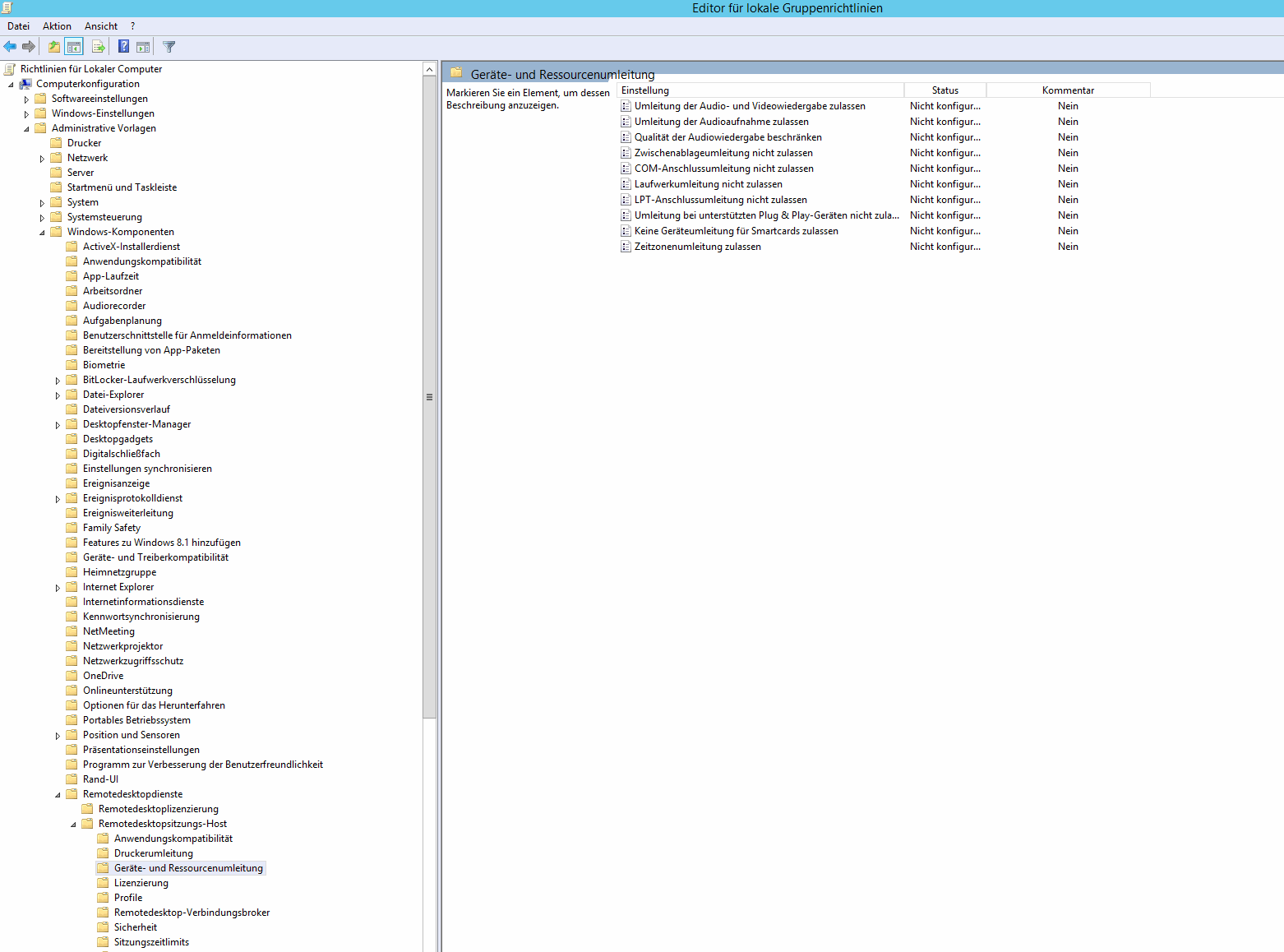Click the folder icon beside Biometrie

coord(72,365)
